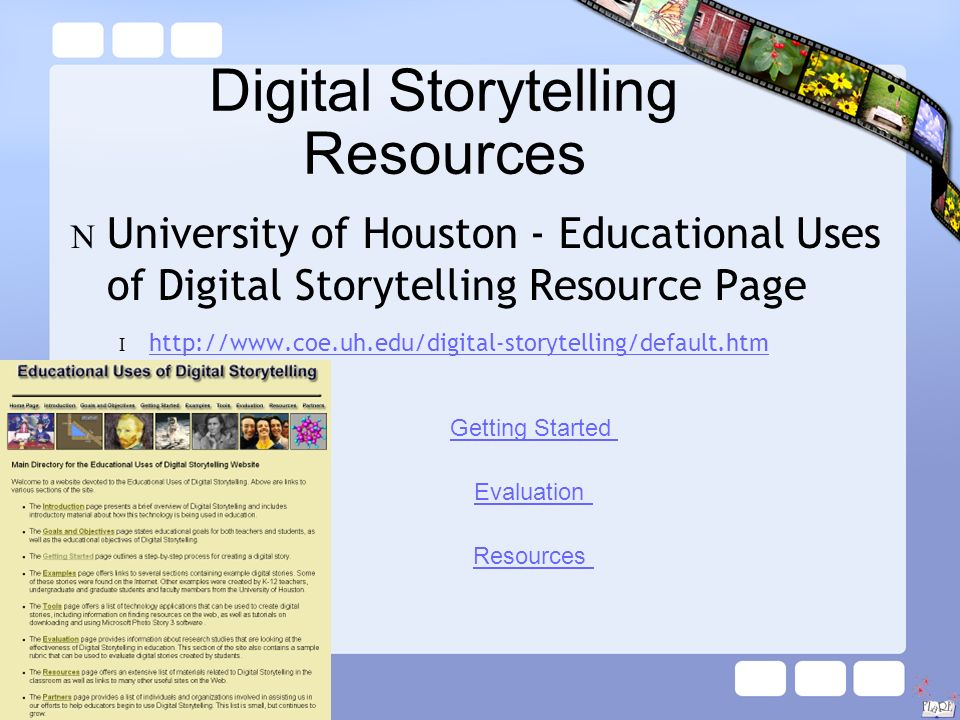960x720 pixels.
Task: Select Partners in the website navigation bar
Action: point(313,406)
